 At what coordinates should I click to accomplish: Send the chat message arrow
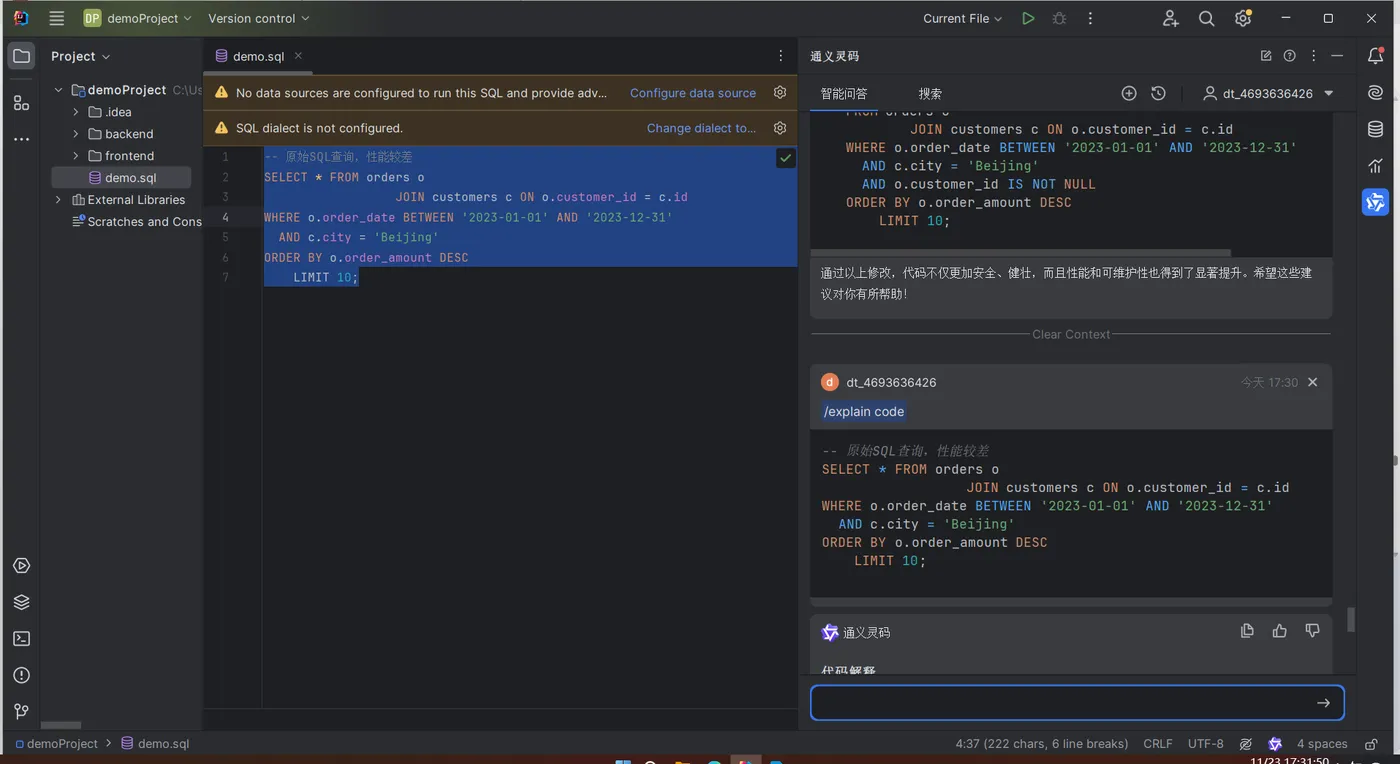click(x=1323, y=703)
